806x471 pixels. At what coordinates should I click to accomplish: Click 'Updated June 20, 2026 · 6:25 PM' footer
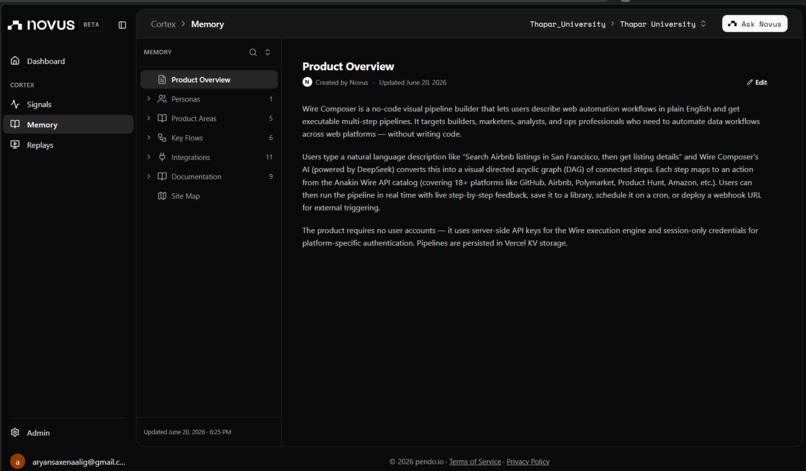point(188,432)
